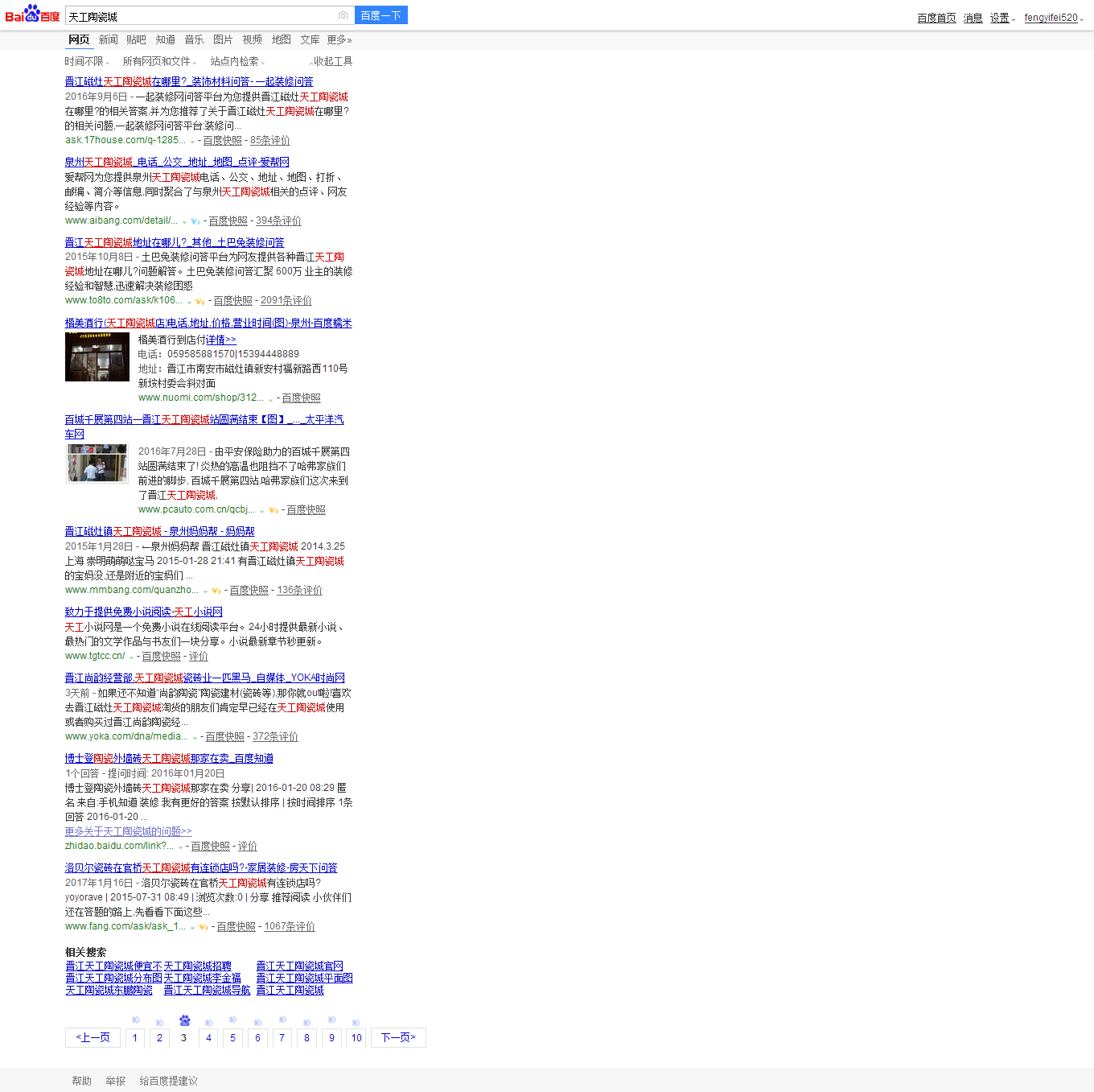This screenshot has height=1092, width=1094.
Task: Click the 百度一下 search button
Action: tap(381, 15)
